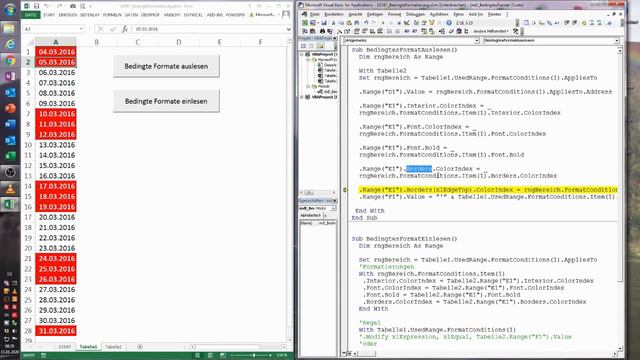640x360 pixels.
Task: Click the View Code icon in project explorer
Action: point(303,46)
